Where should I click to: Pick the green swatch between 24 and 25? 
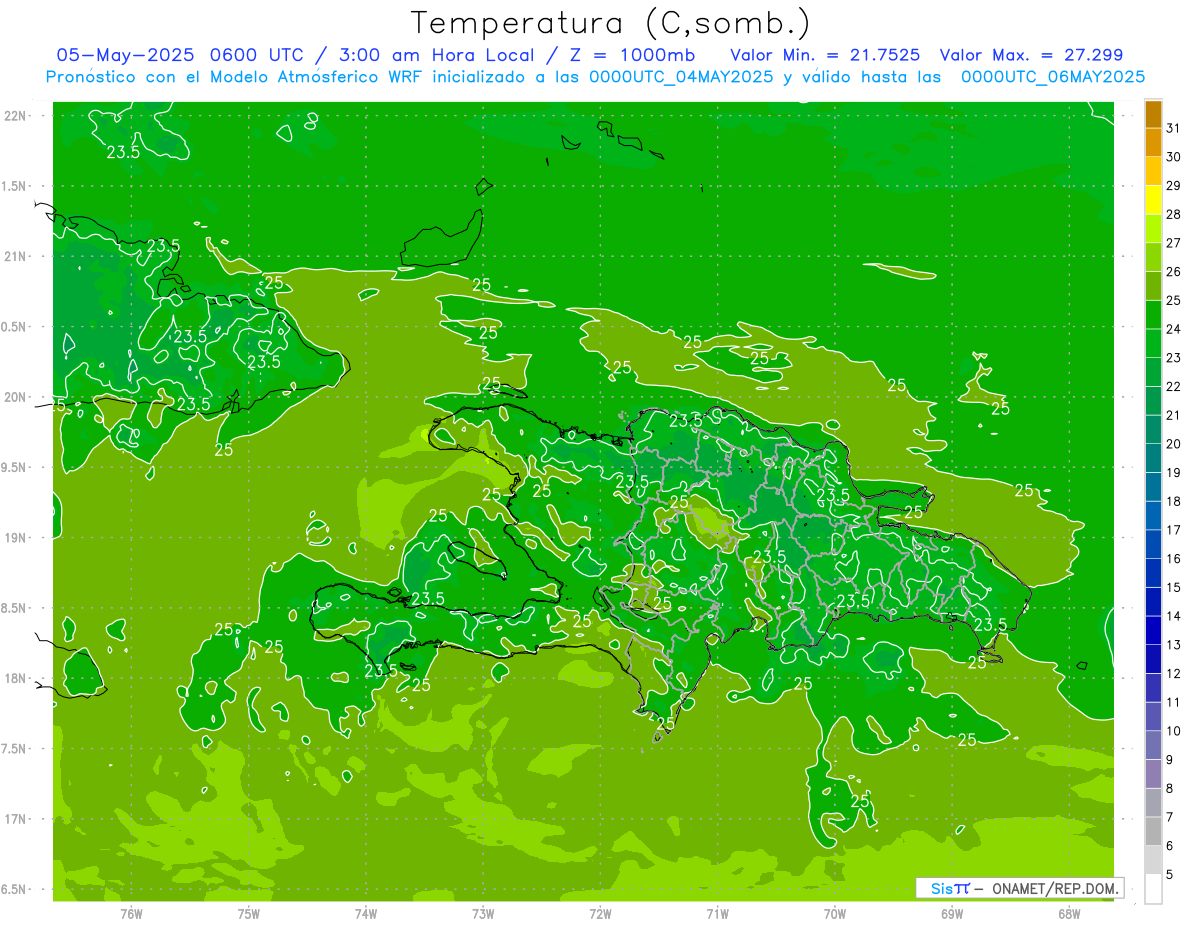pyautogui.click(x=1153, y=315)
